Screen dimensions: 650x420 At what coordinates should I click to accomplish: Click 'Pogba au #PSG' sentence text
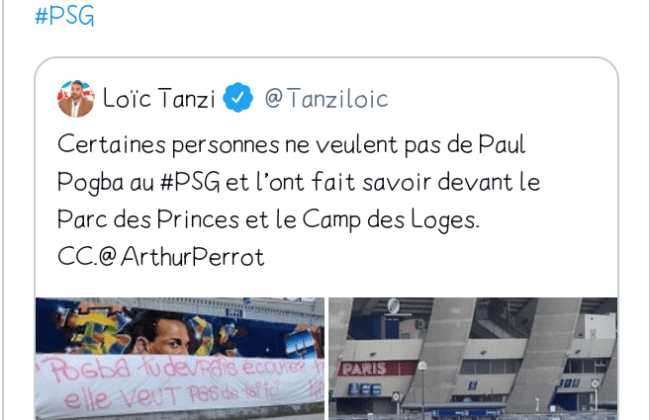point(139,182)
